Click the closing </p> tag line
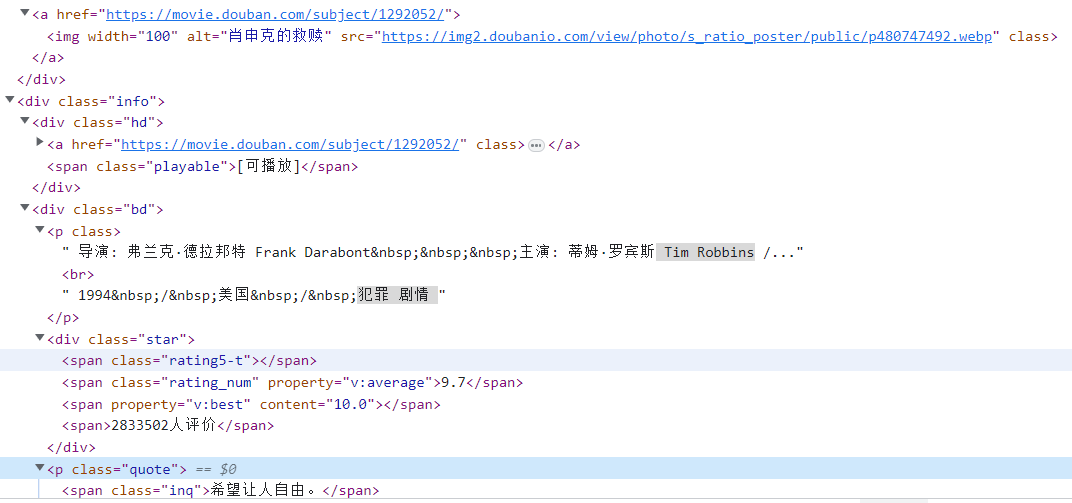The image size is (1072, 503). 63,317
